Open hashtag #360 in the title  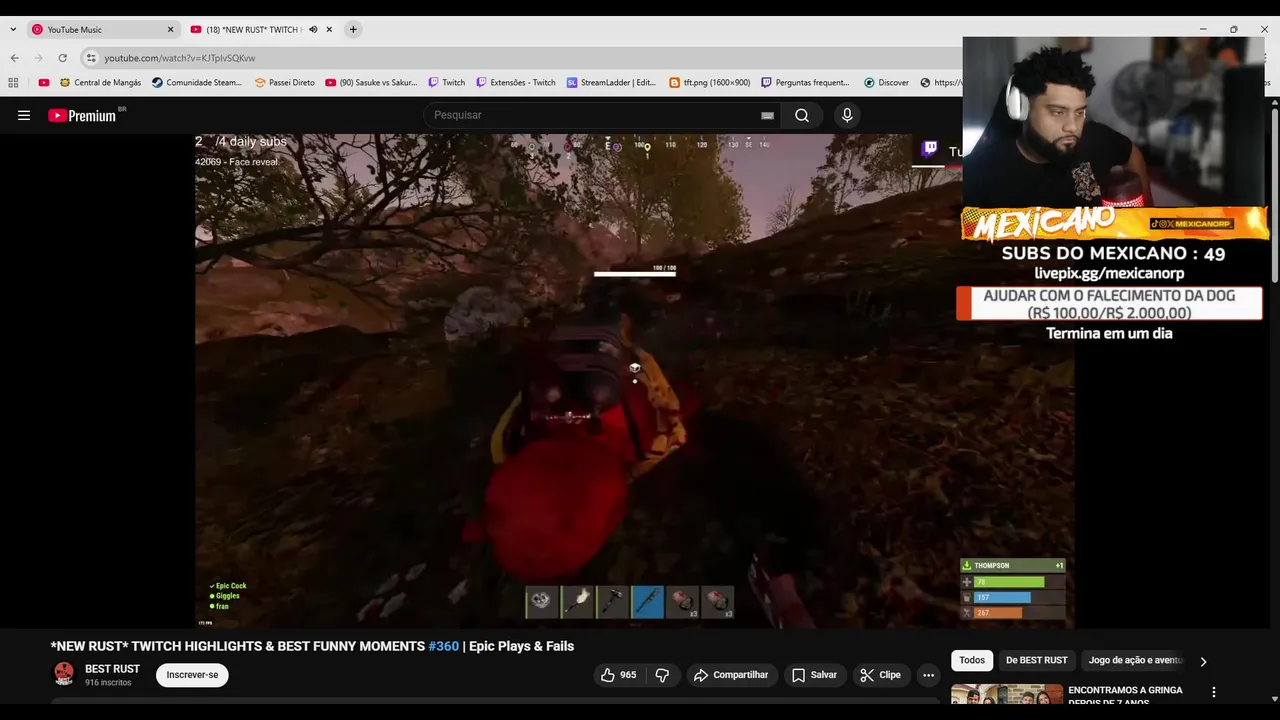click(444, 646)
